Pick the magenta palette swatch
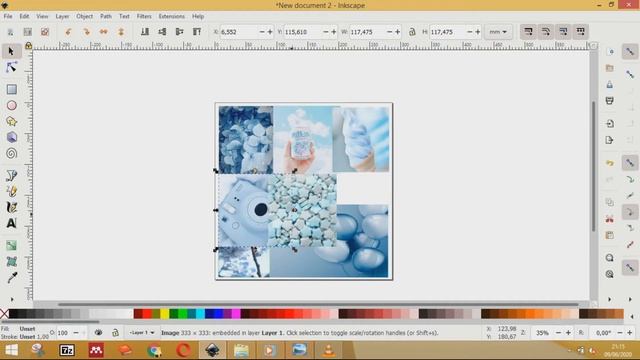 pos(236,313)
